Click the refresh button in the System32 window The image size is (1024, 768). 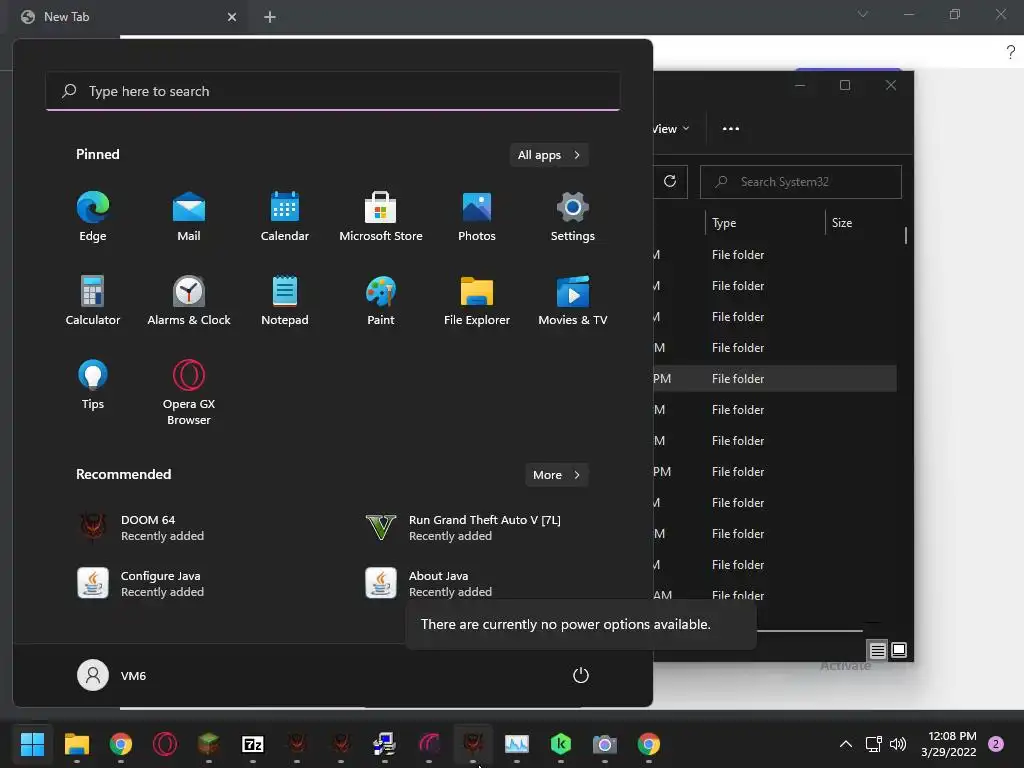coord(670,182)
